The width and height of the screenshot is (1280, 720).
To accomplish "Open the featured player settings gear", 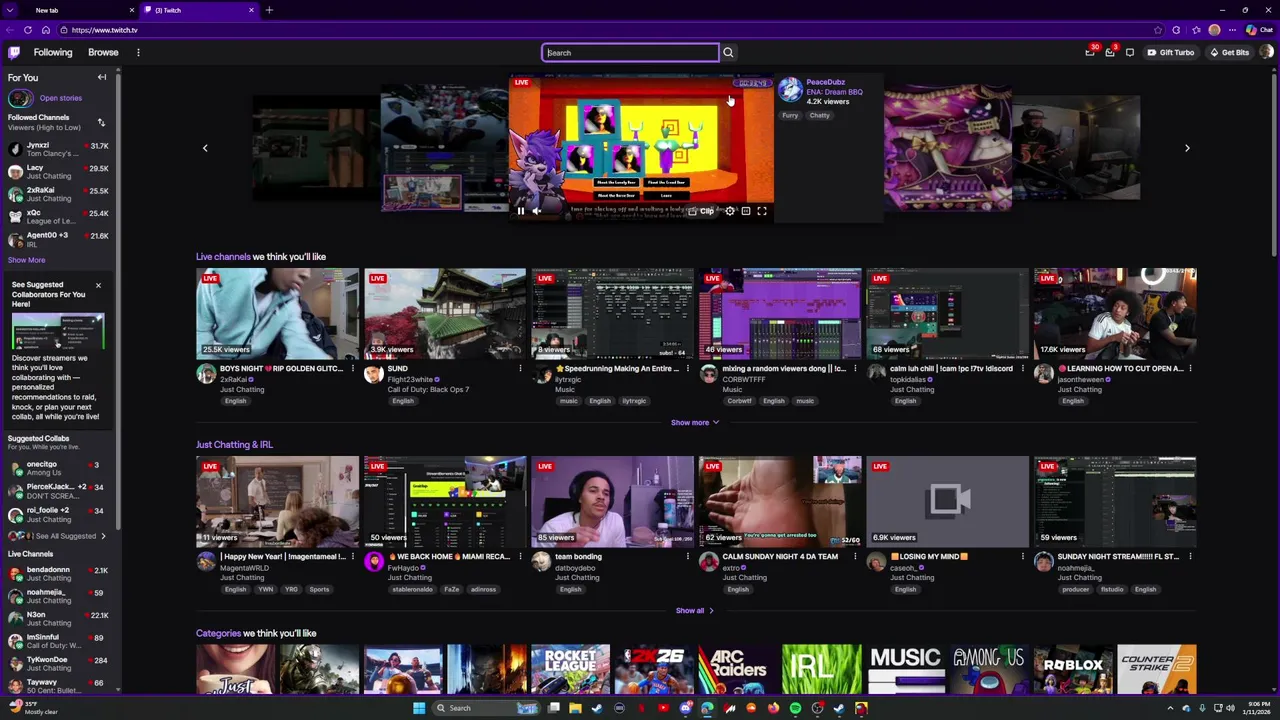I will coord(729,211).
